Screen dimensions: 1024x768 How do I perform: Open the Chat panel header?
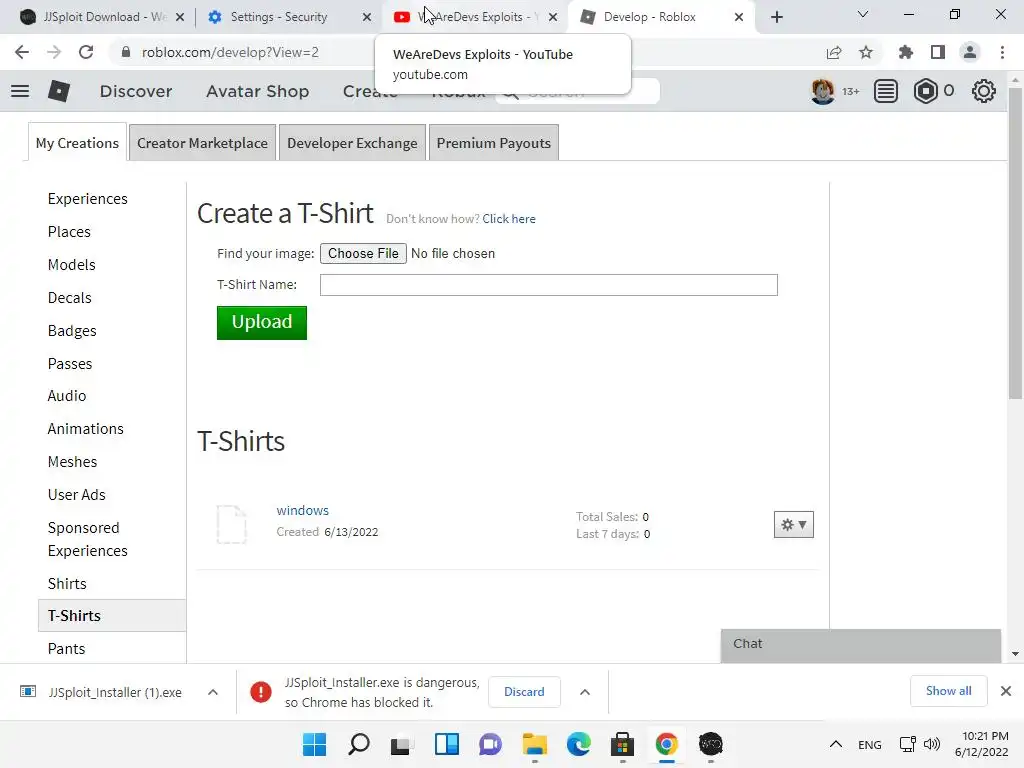861,645
